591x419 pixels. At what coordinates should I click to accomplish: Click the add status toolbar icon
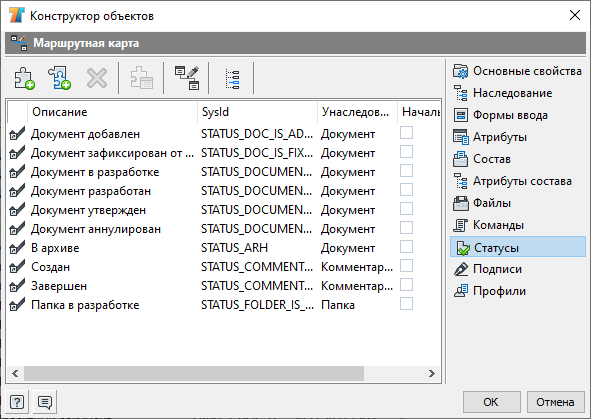click(24, 78)
